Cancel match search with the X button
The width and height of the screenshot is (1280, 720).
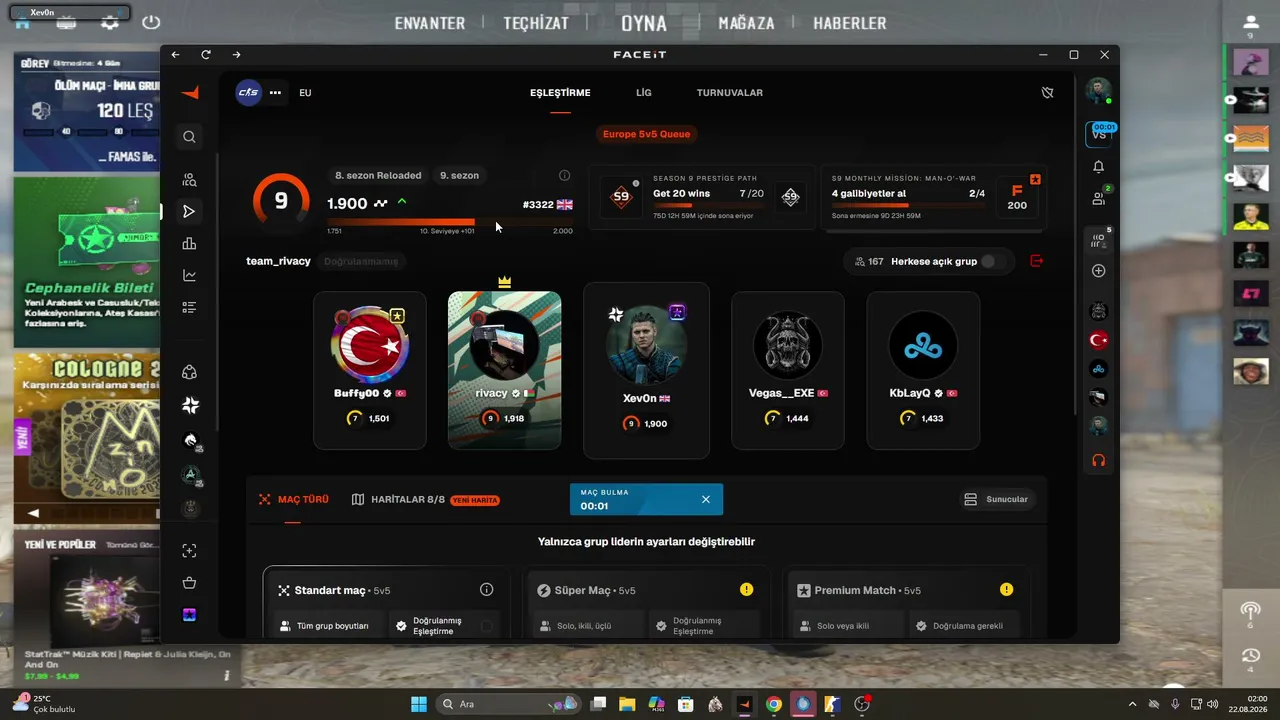pyautogui.click(x=706, y=499)
